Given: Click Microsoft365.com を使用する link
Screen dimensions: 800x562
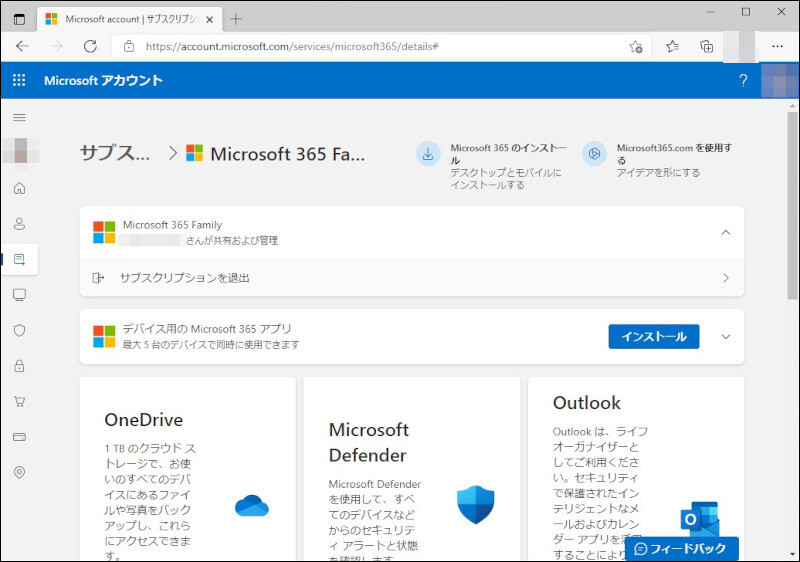Looking at the screenshot, I should [x=674, y=154].
